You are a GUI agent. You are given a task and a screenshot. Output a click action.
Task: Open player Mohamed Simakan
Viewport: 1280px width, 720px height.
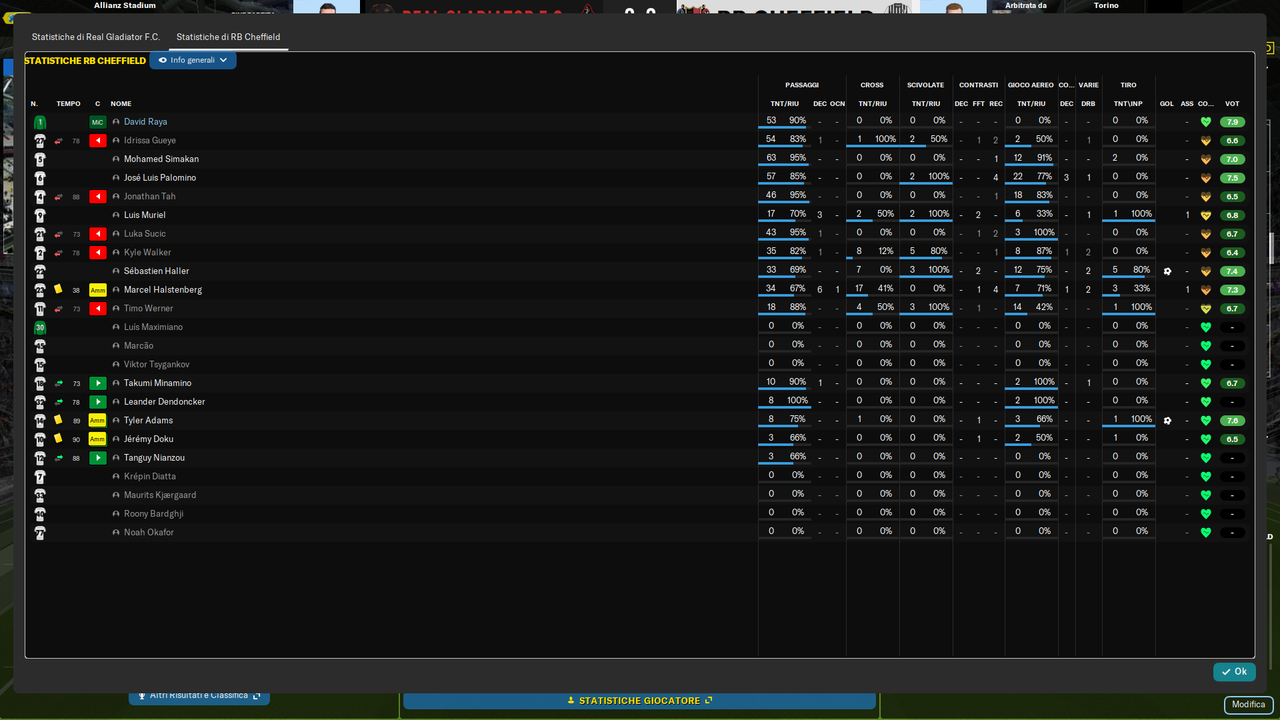[x=161, y=159]
